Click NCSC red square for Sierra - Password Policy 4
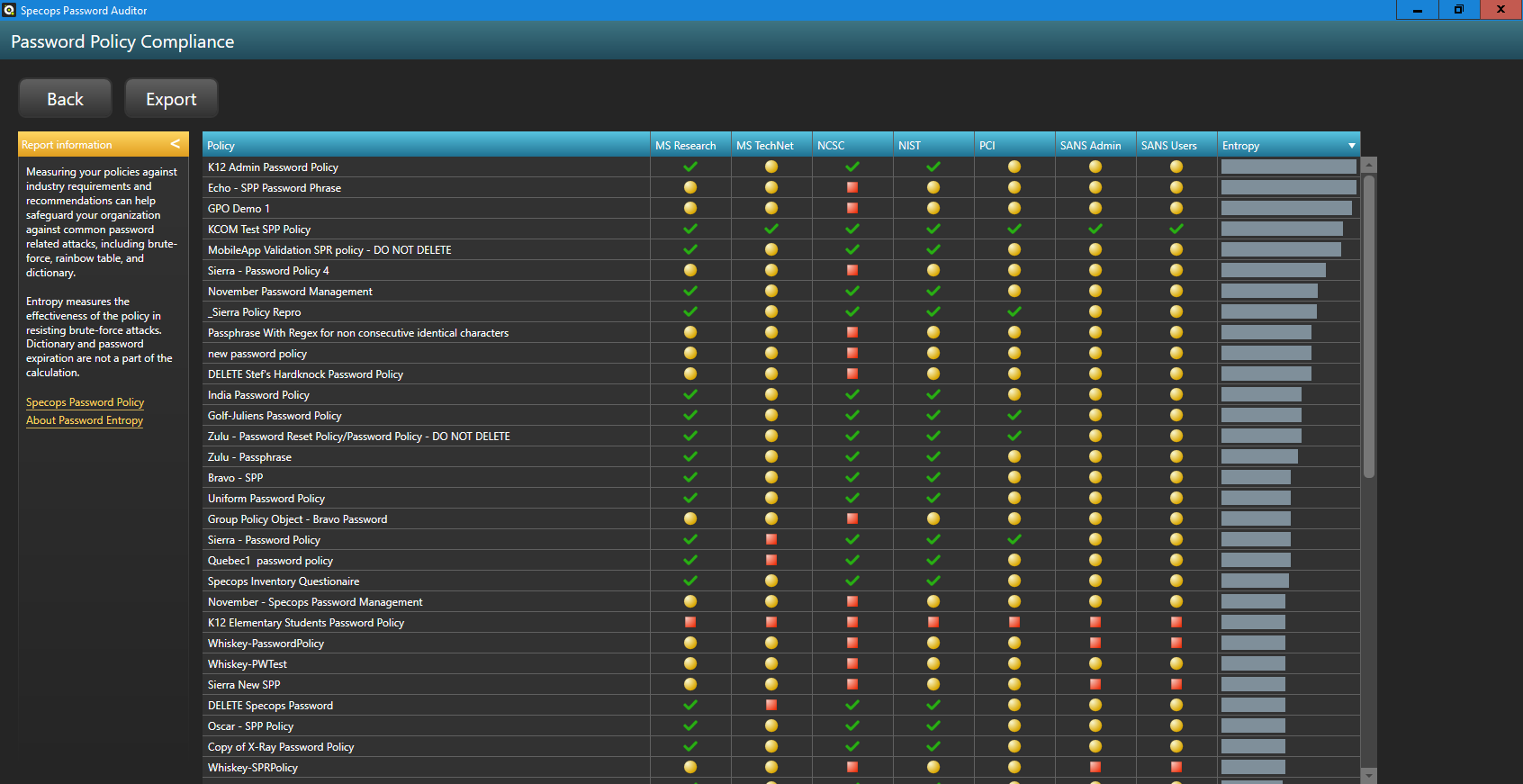Viewport: 1523px width, 784px height. point(852,270)
